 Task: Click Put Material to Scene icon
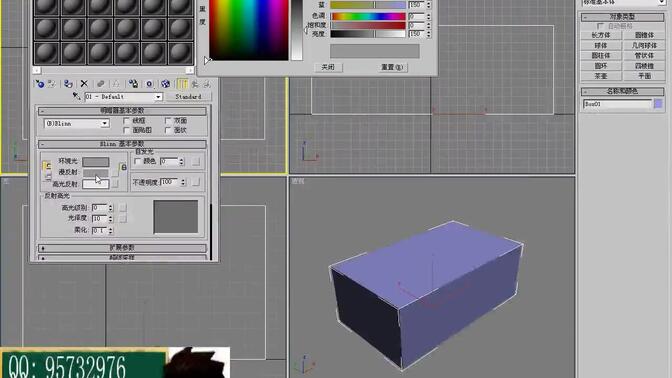(52, 84)
